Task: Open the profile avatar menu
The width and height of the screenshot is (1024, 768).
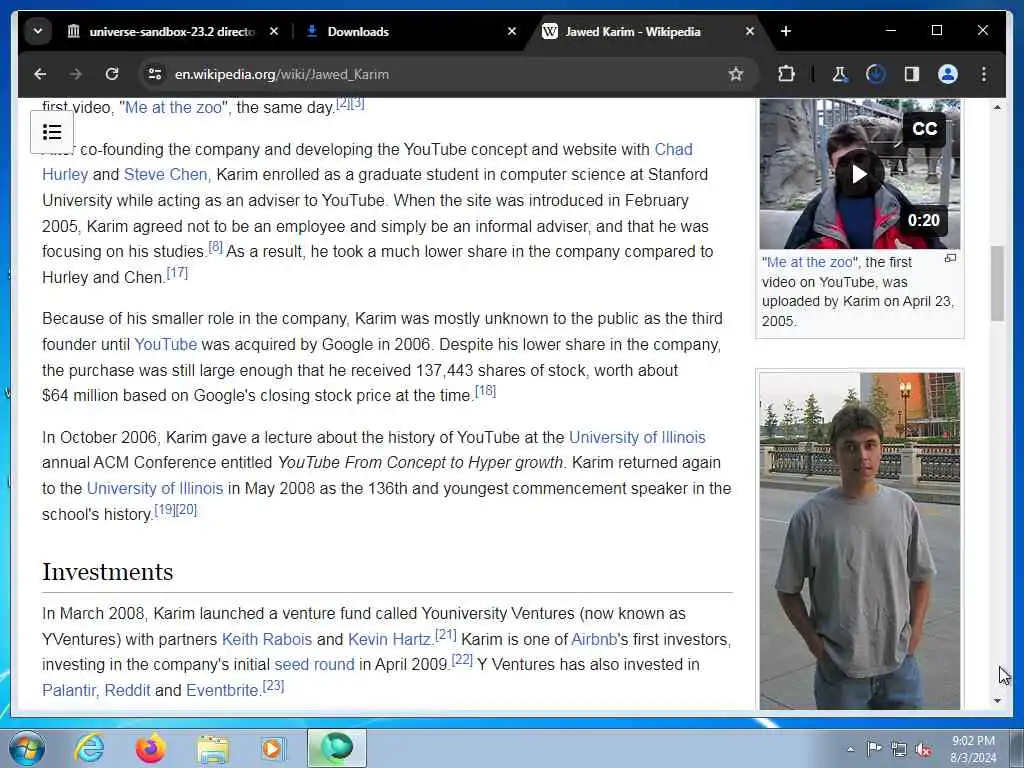Action: pyautogui.click(x=948, y=74)
